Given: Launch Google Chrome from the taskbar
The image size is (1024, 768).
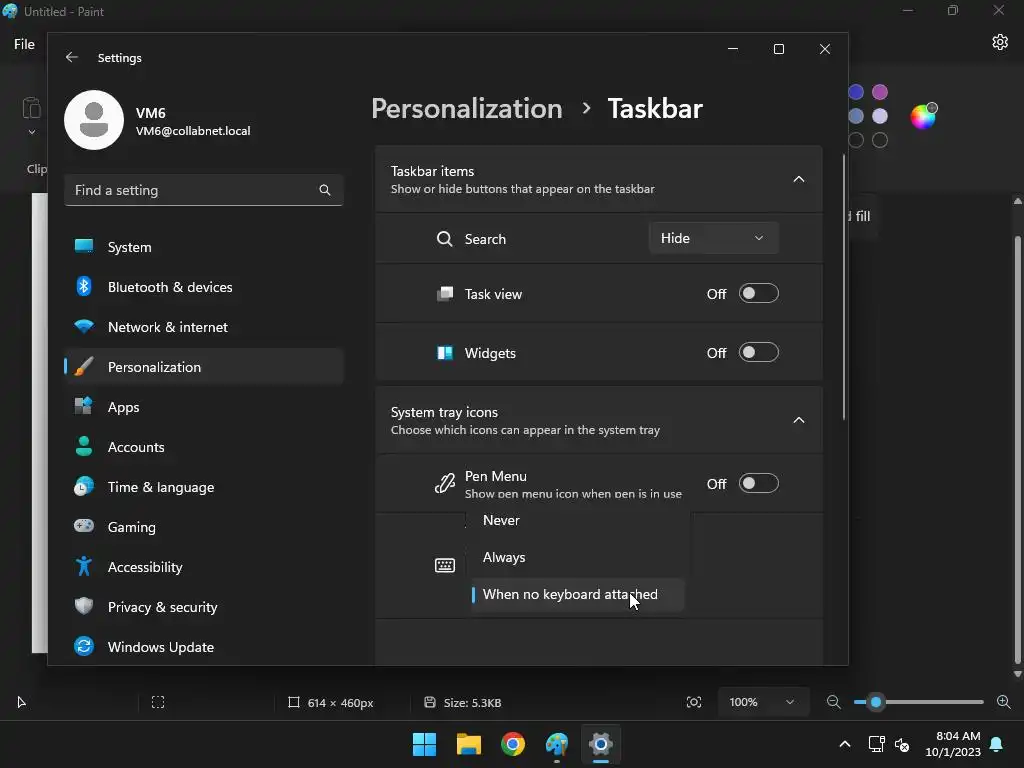Looking at the screenshot, I should [x=513, y=744].
